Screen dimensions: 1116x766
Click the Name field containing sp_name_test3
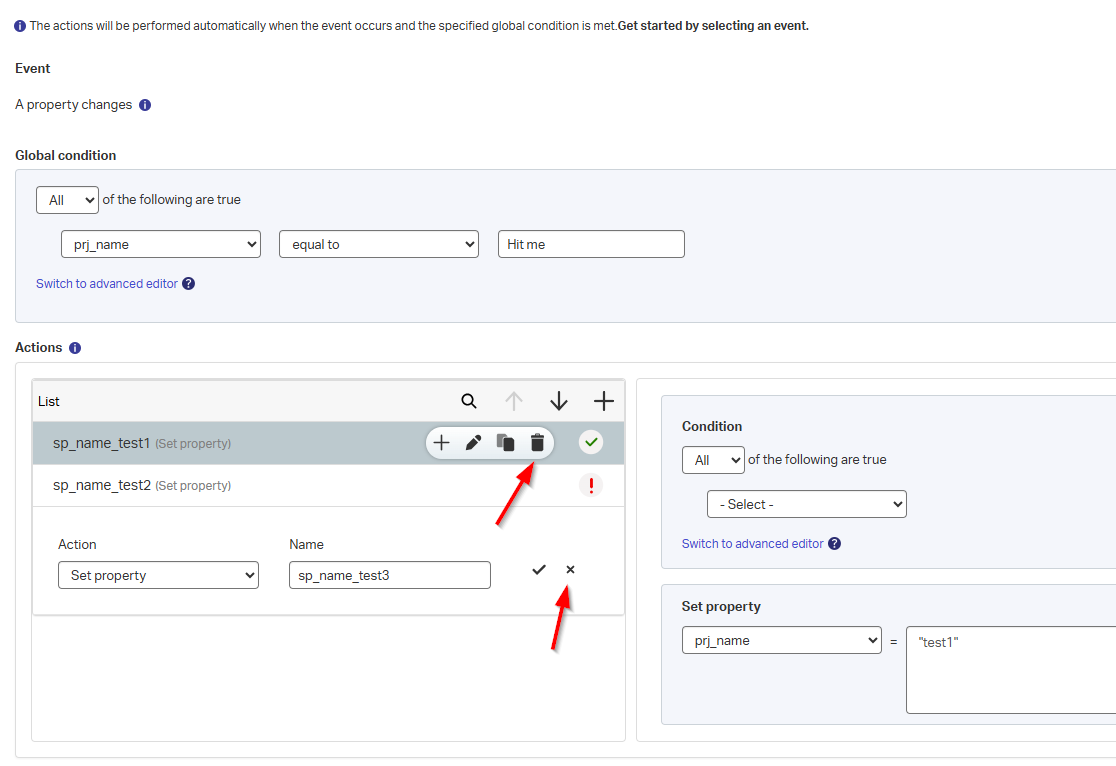click(389, 575)
